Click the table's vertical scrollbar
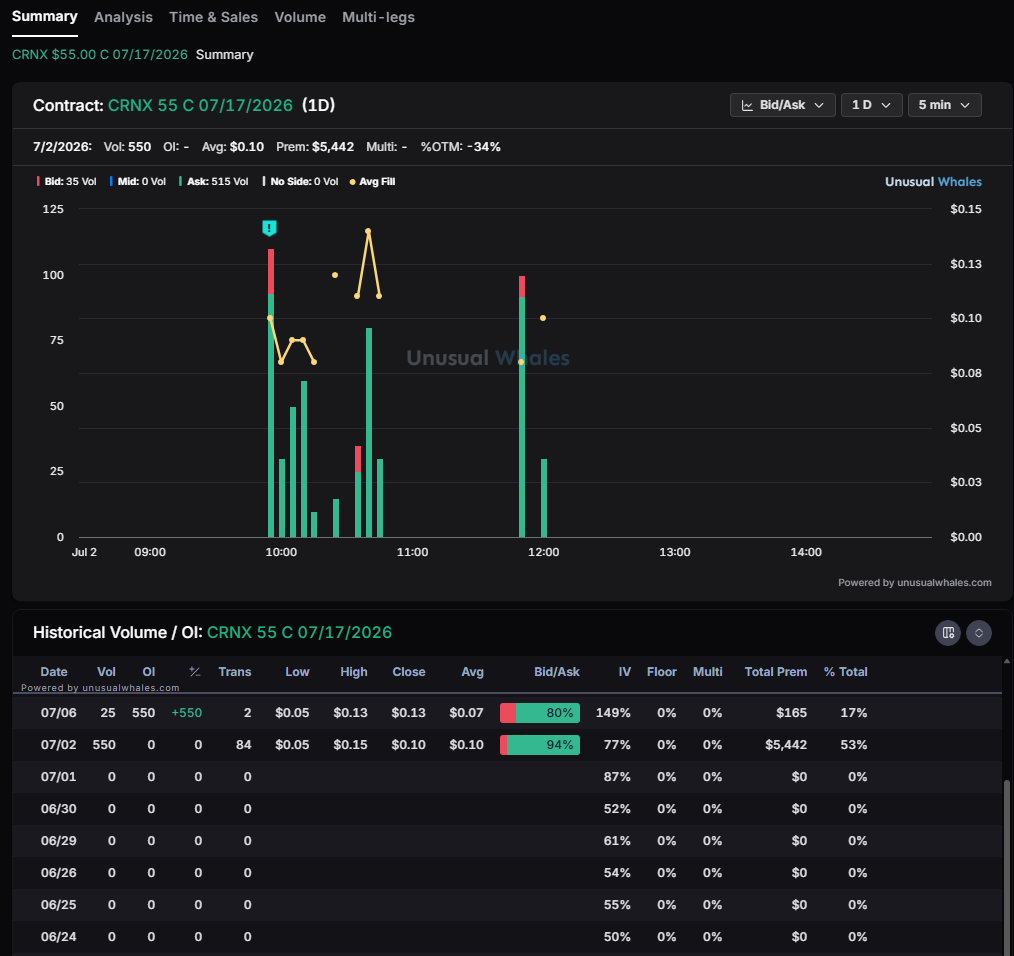 click(1006, 867)
